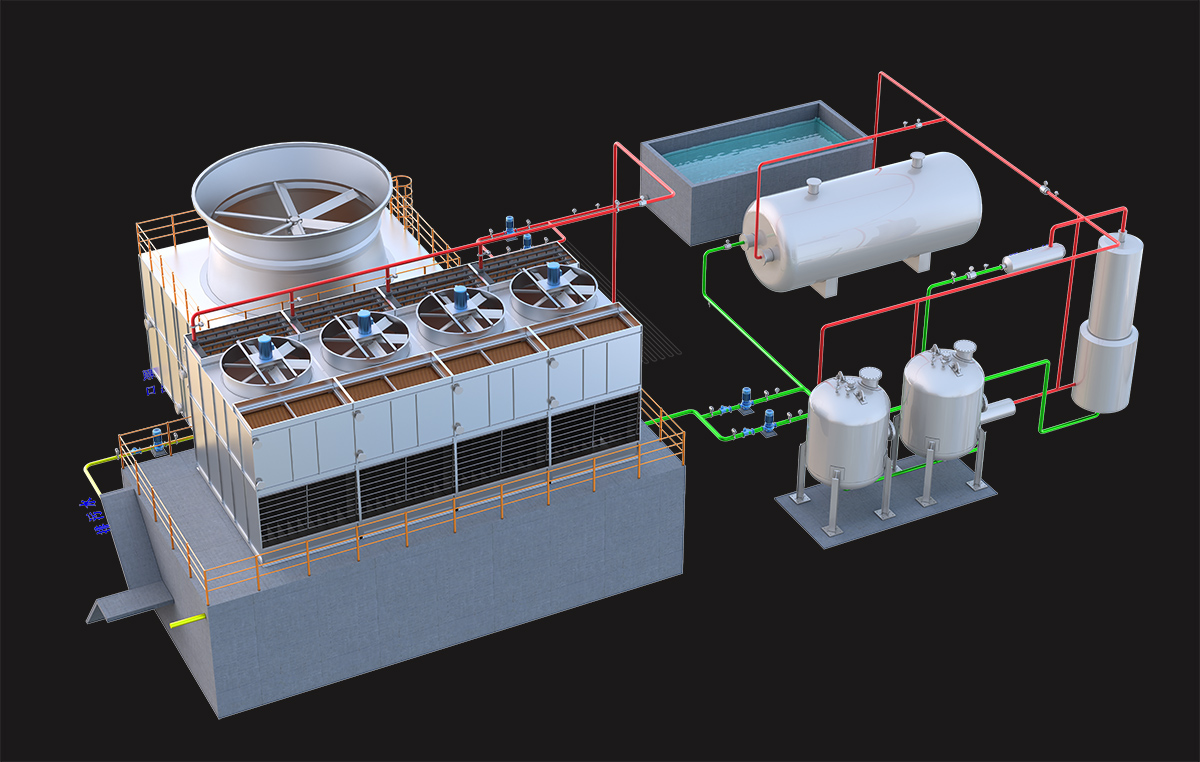This screenshot has height=762, width=1200.
Task: Click the blue pump atop cooling tower
Action: click(510, 226)
